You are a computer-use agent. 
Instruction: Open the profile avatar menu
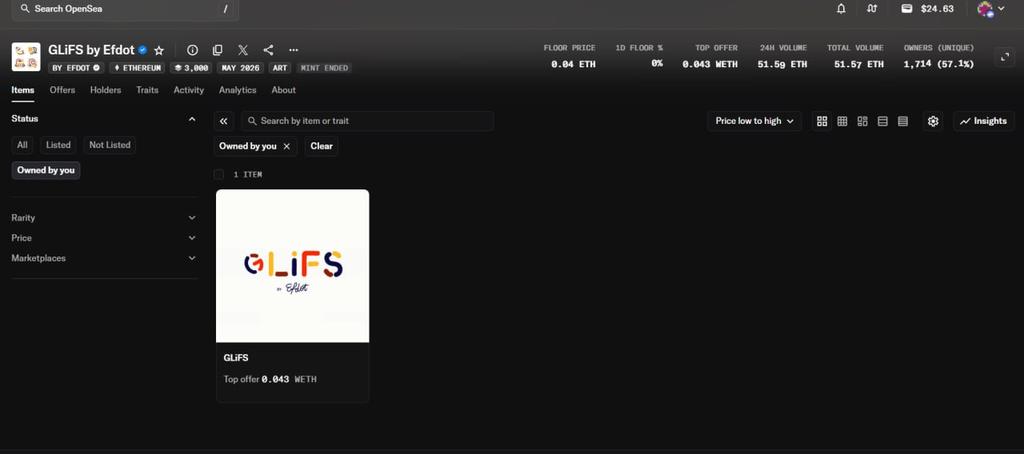[x=990, y=9]
